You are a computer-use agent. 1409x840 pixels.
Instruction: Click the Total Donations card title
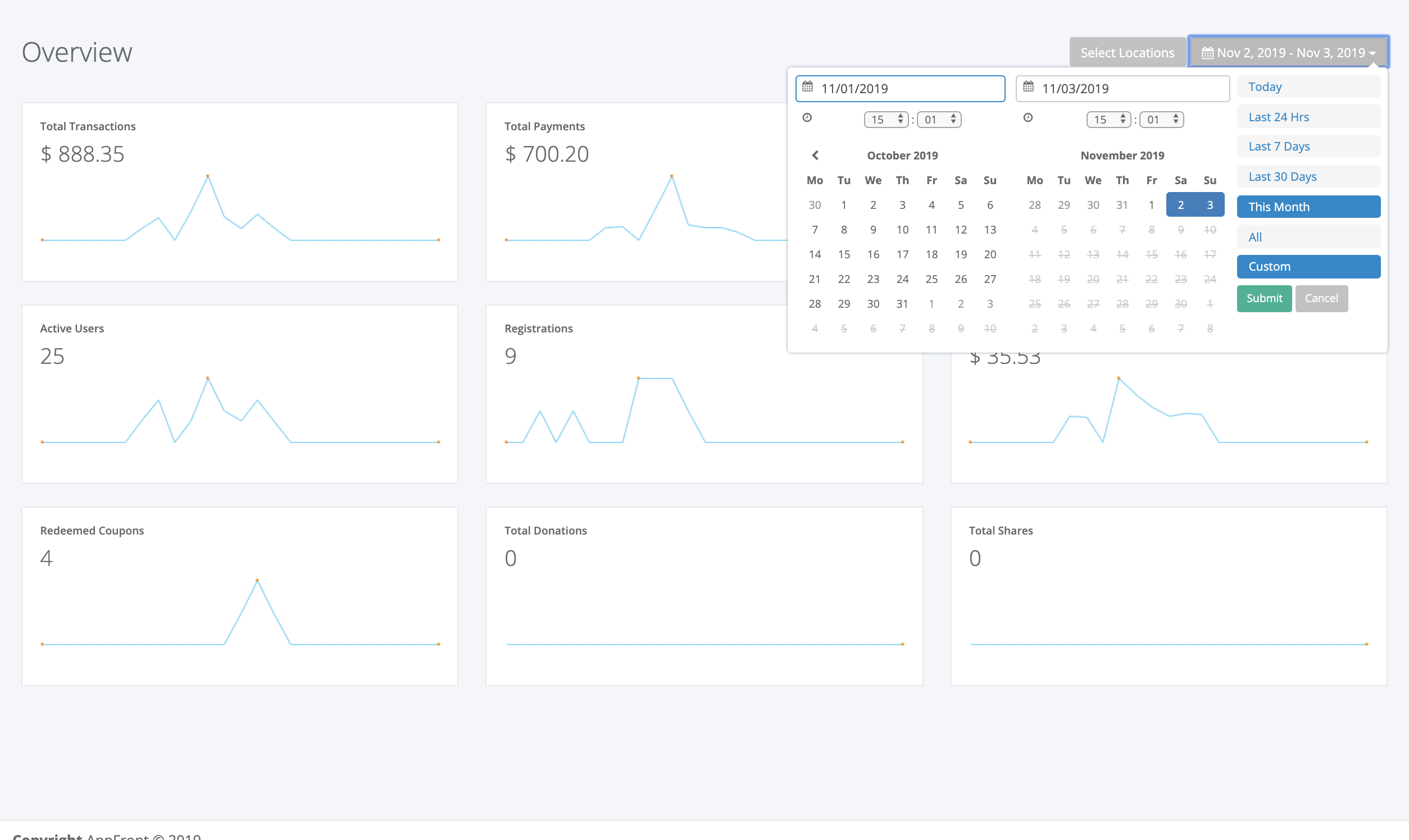546,531
